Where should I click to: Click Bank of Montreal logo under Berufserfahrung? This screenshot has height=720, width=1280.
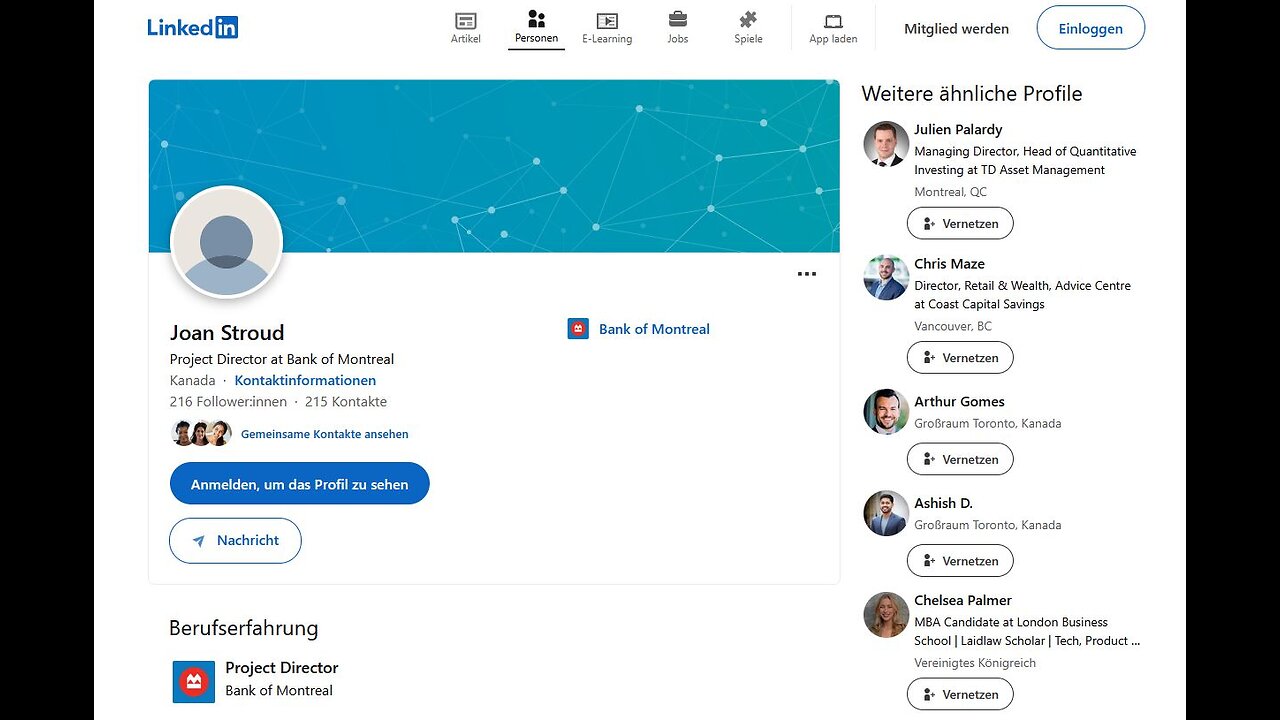[193, 682]
